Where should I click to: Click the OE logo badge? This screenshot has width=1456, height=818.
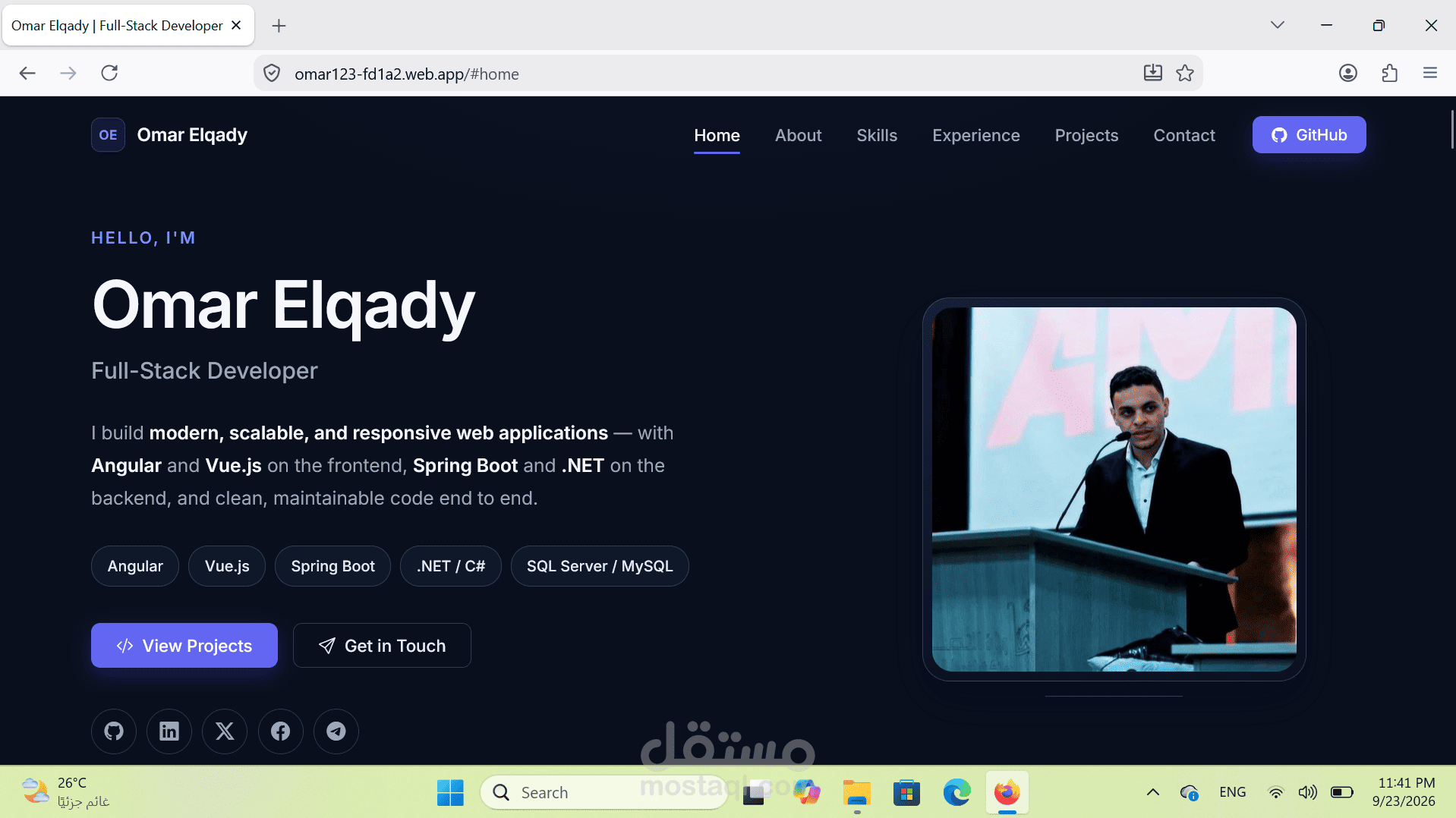[108, 135]
